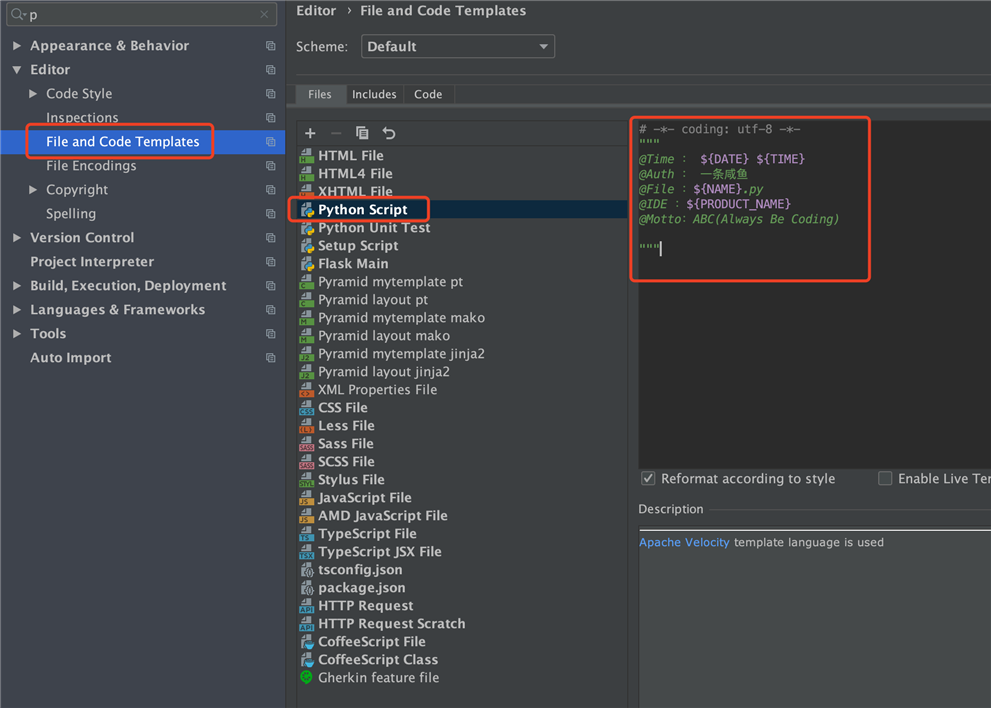The image size is (991, 708).
Task: Click inside the settings search field
Action: tap(142, 15)
